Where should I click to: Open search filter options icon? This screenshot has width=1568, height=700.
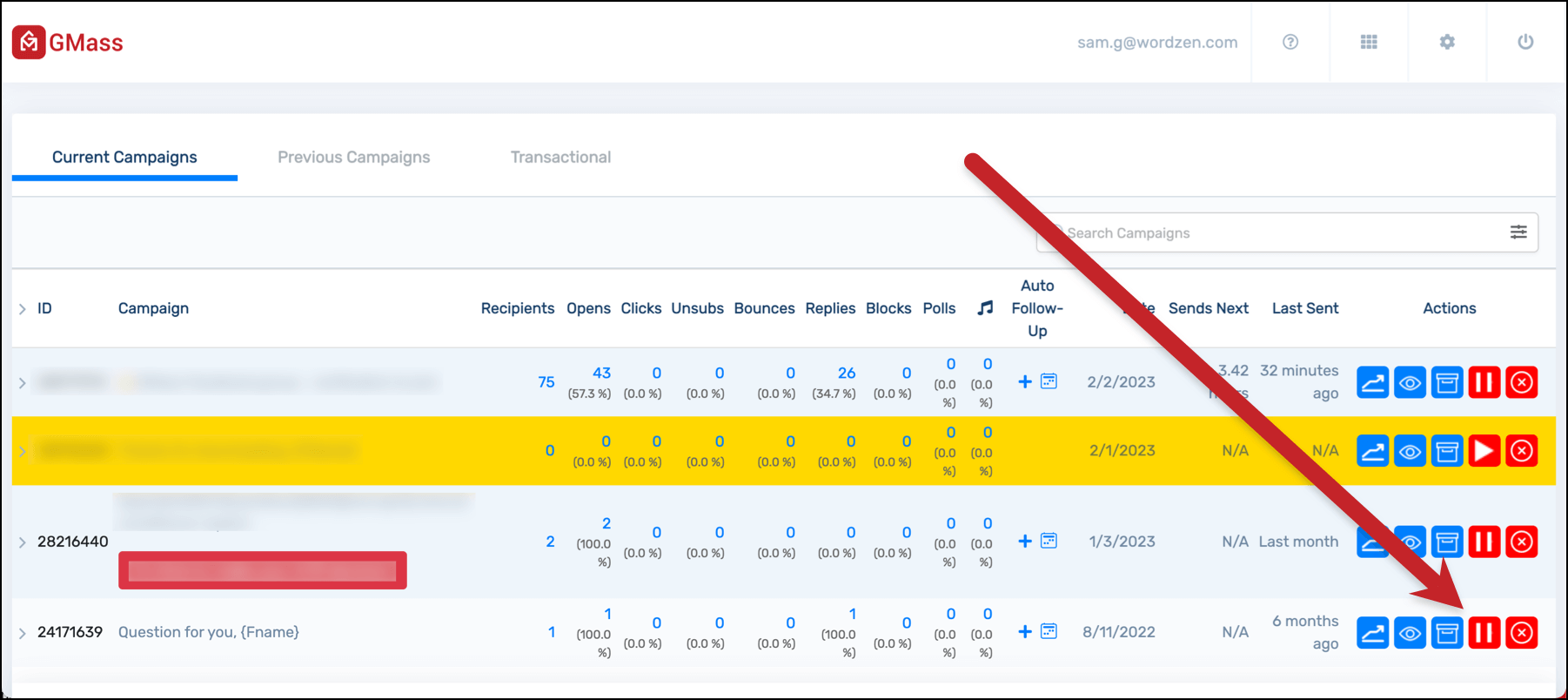point(1518,232)
